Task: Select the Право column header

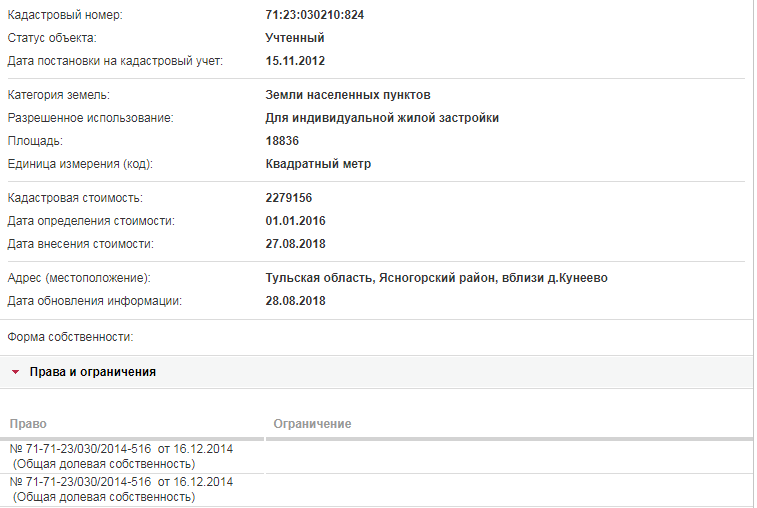Action: coord(28,423)
